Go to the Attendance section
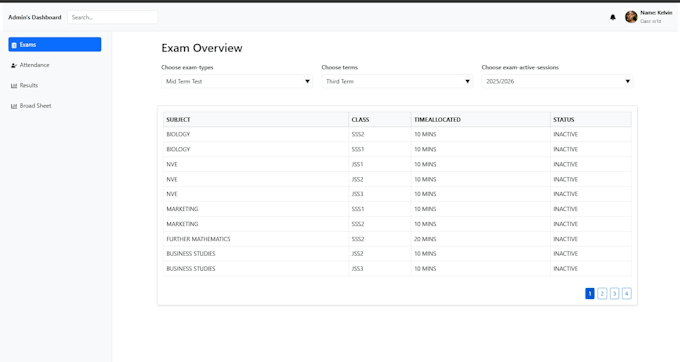Image resolution: width=680 pixels, height=362 pixels. click(55, 65)
